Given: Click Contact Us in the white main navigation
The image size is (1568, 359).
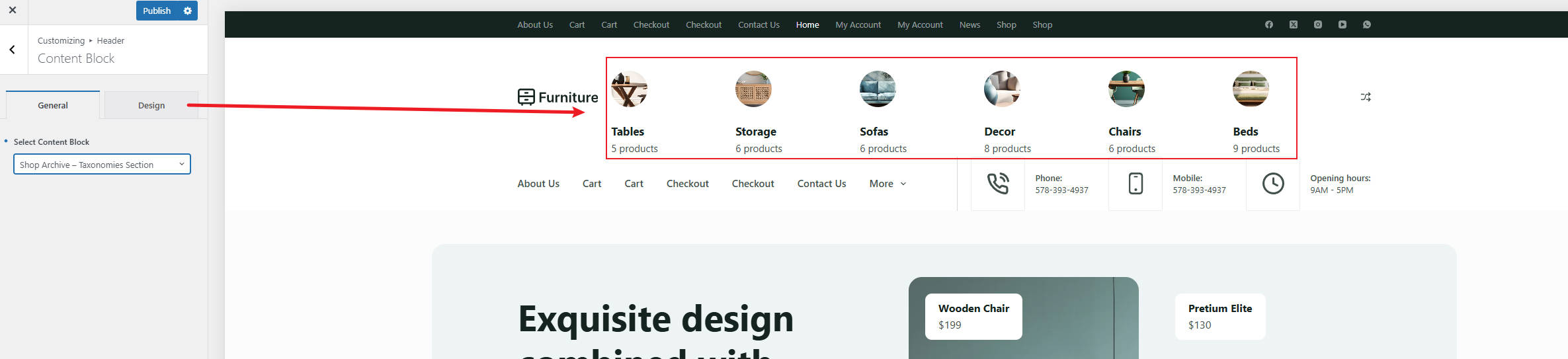Looking at the screenshot, I should click(x=821, y=184).
